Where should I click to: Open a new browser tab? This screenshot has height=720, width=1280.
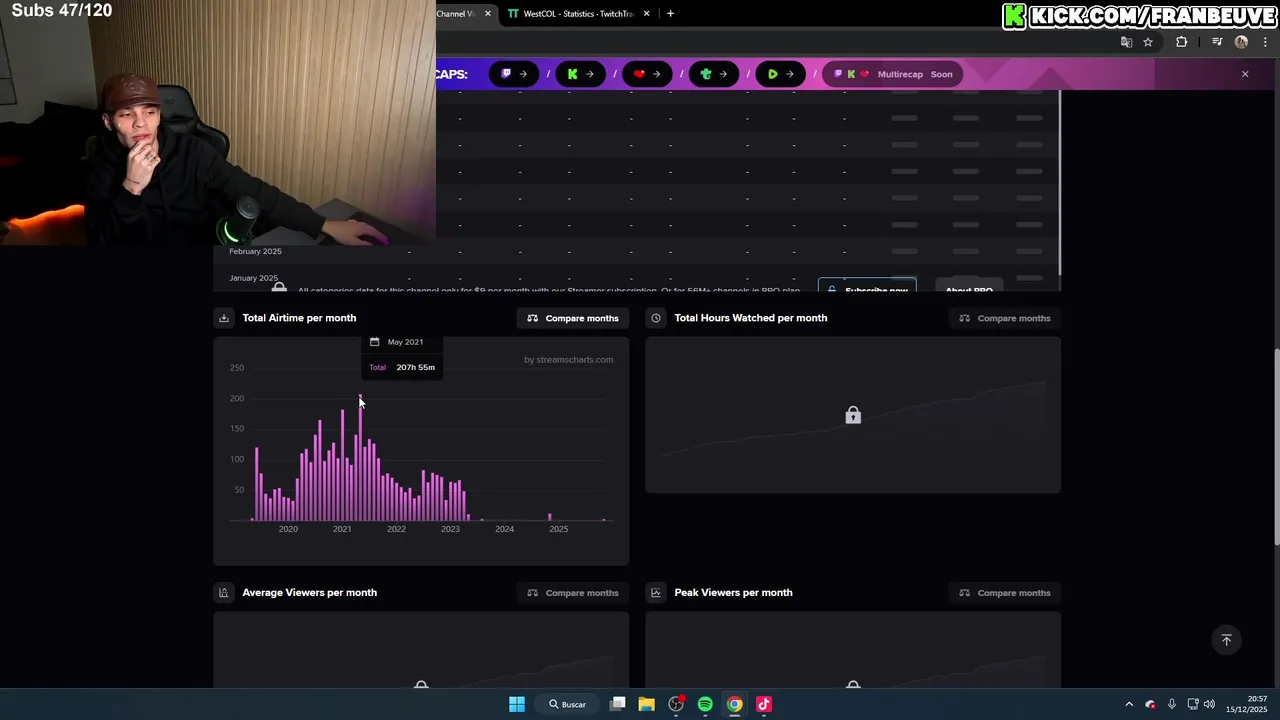(x=670, y=14)
